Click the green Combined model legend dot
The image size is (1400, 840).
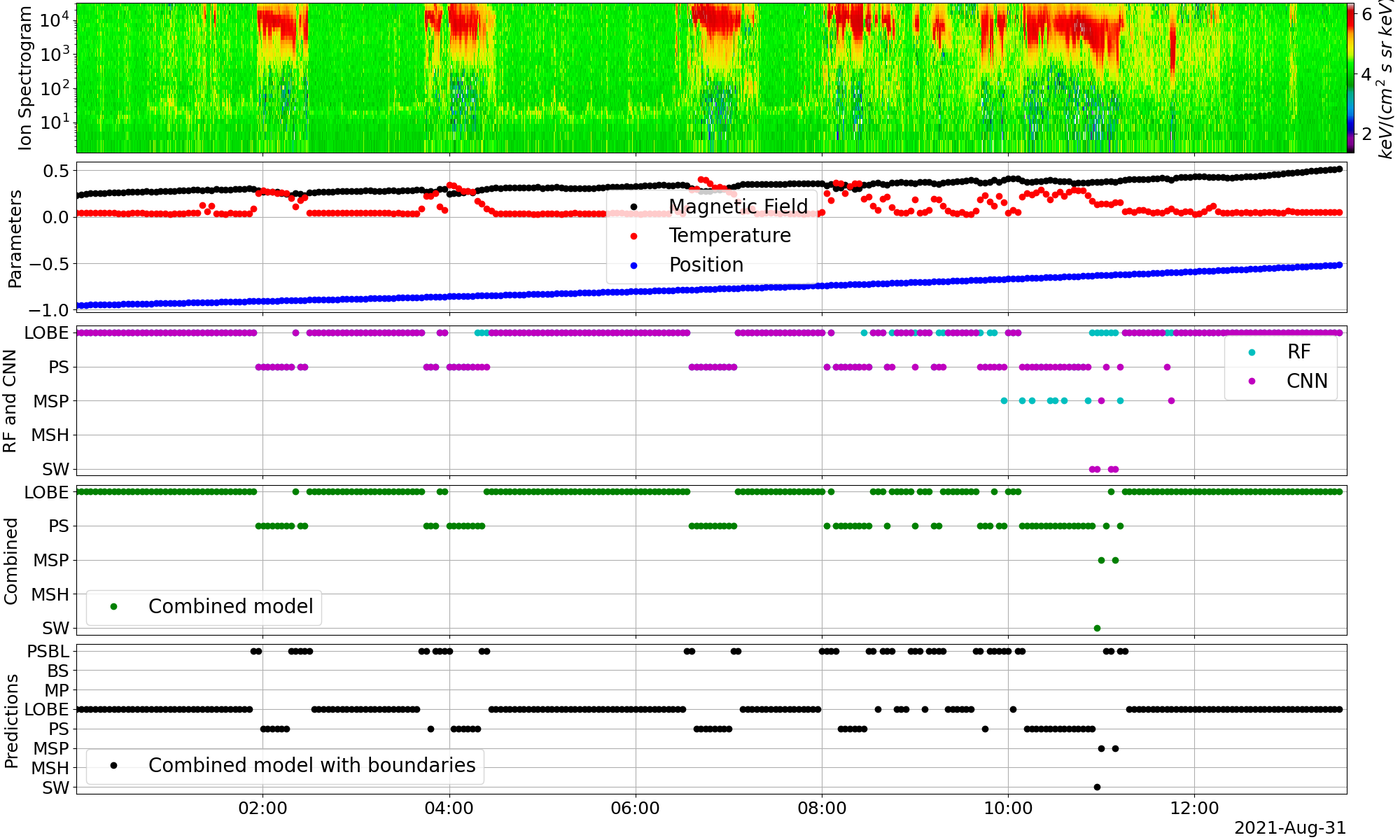[x=113, y=606]
